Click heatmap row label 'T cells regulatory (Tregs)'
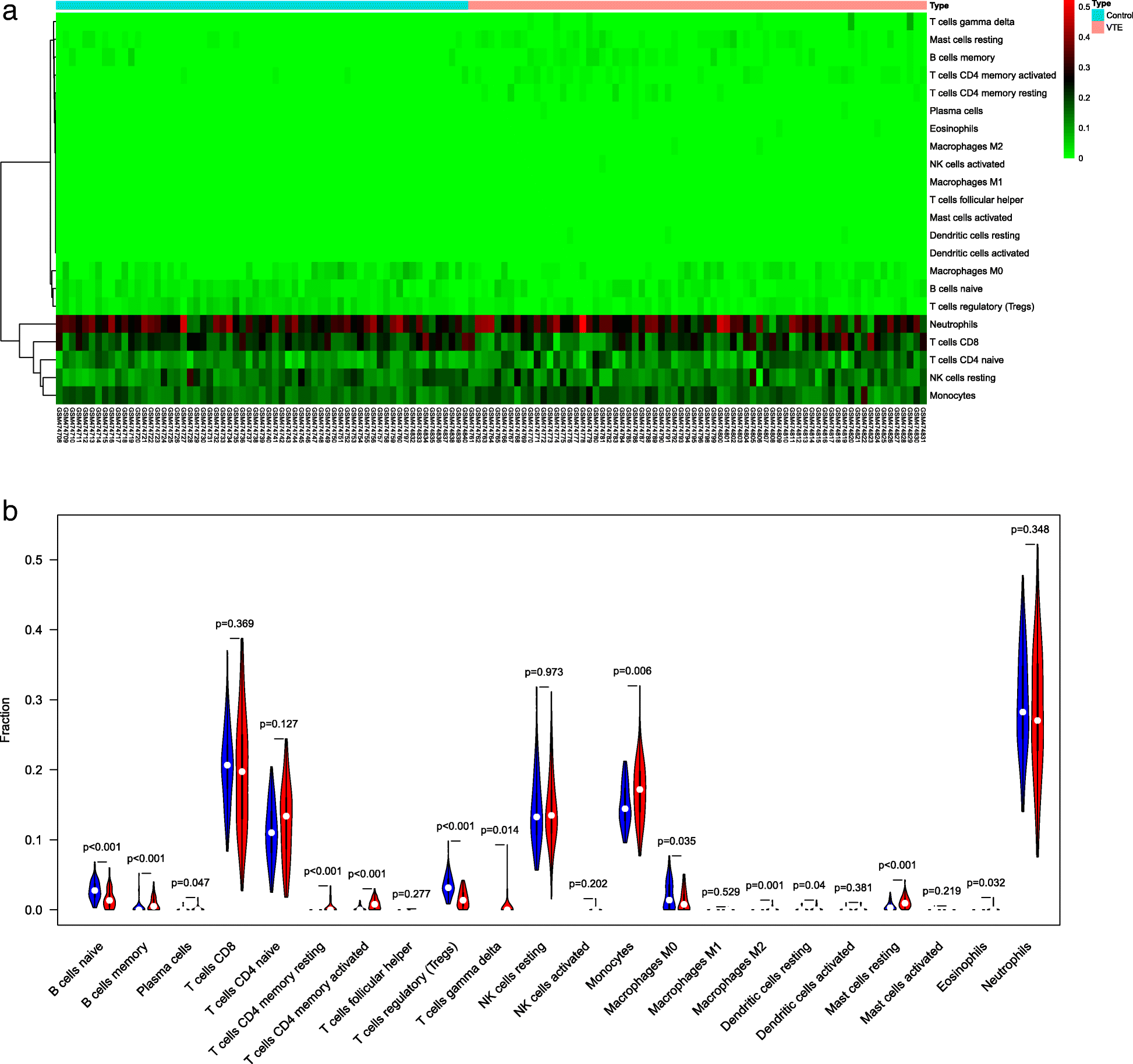This screenshot has height=1064, width=1133. coord(982,307)
